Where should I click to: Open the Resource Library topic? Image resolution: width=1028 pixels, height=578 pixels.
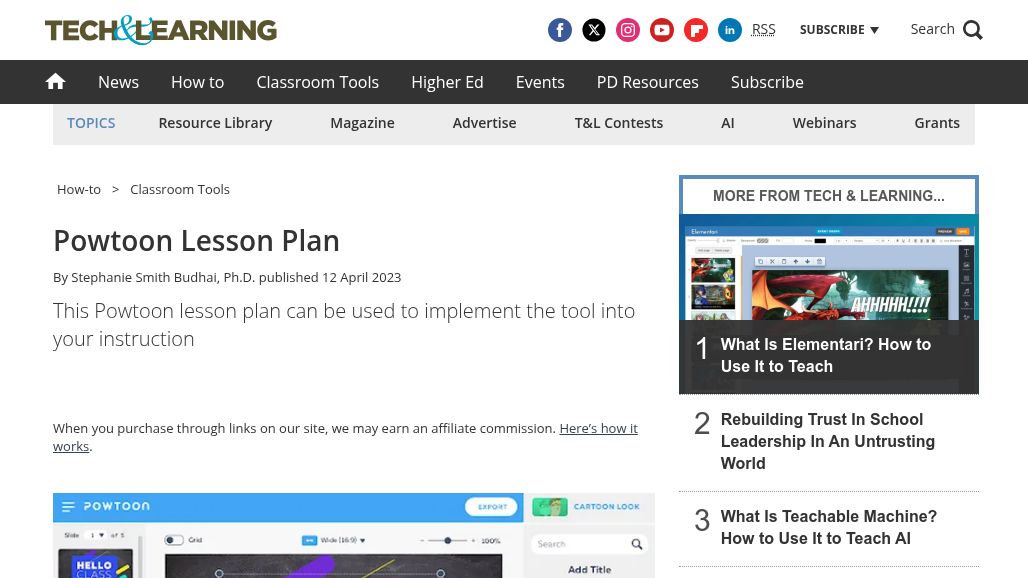click(x=215, y=123)
